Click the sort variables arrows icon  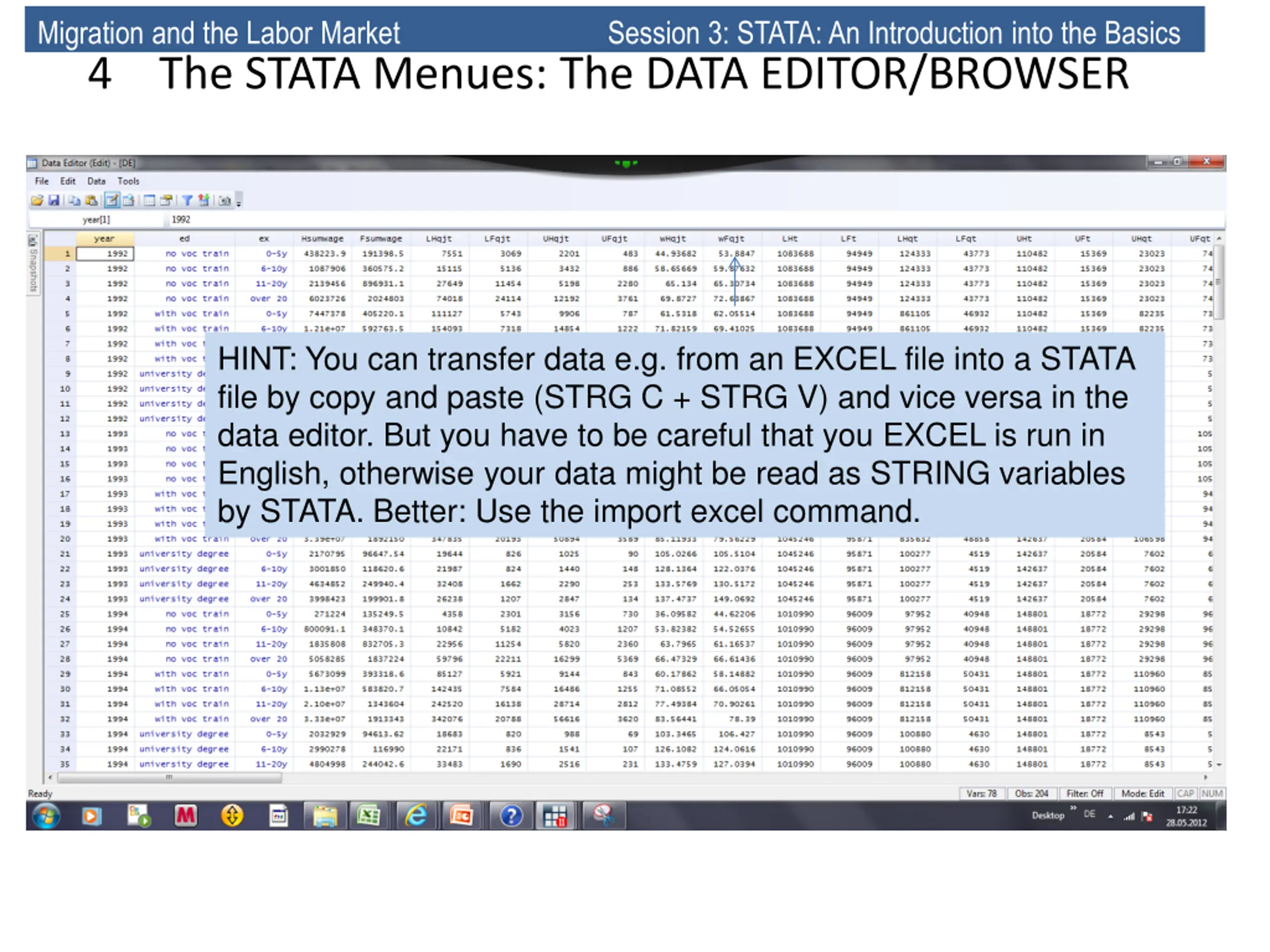(203, 200)
